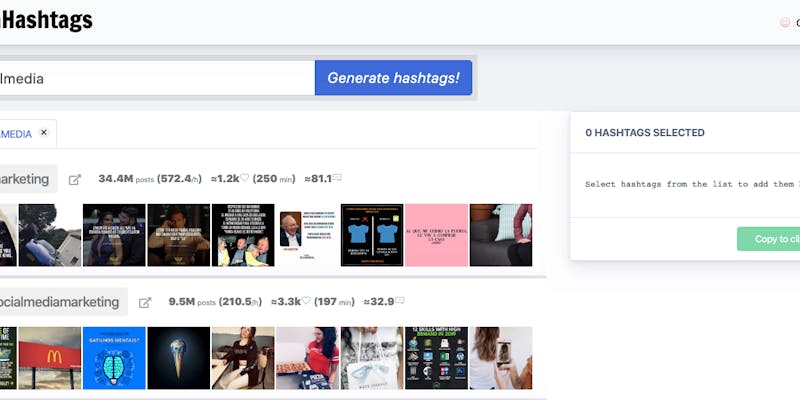Click the Hashtags site logo
Image resolution: width=800 pixels, height=400 pixels.
(x=46, y=20)
